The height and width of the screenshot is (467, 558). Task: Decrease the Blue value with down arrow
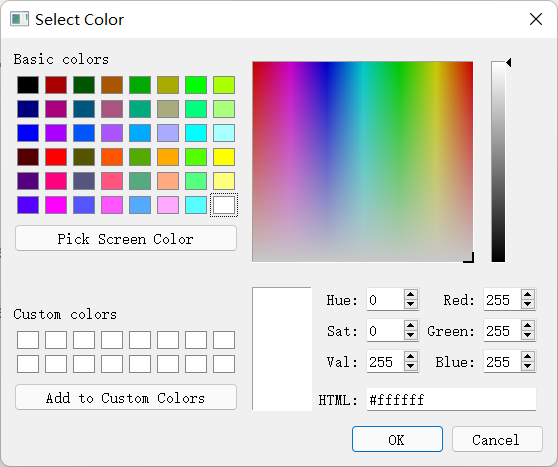528,366
